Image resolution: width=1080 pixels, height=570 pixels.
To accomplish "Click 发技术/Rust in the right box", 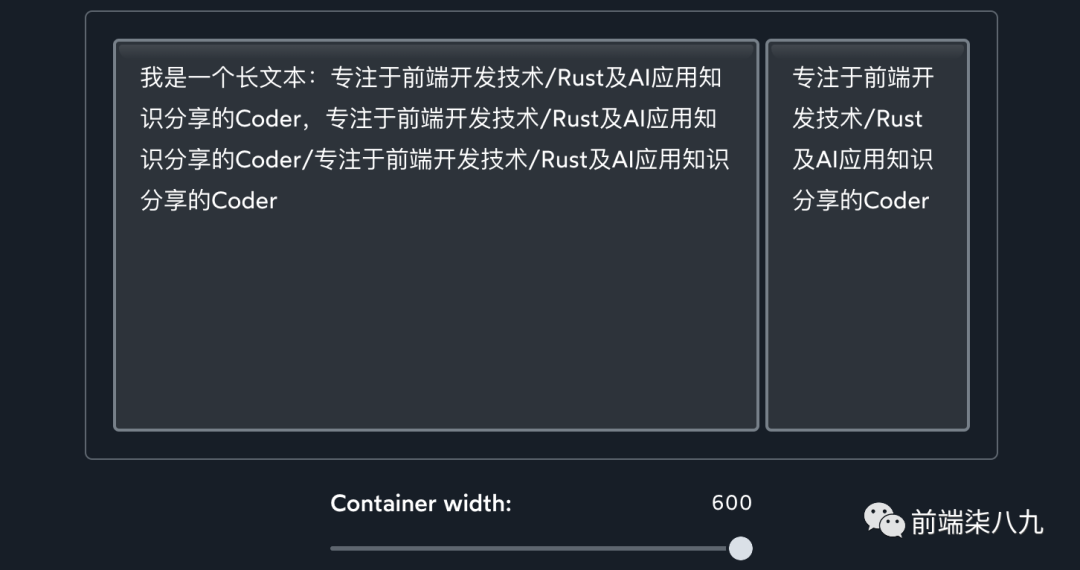I will pos(857,119).
